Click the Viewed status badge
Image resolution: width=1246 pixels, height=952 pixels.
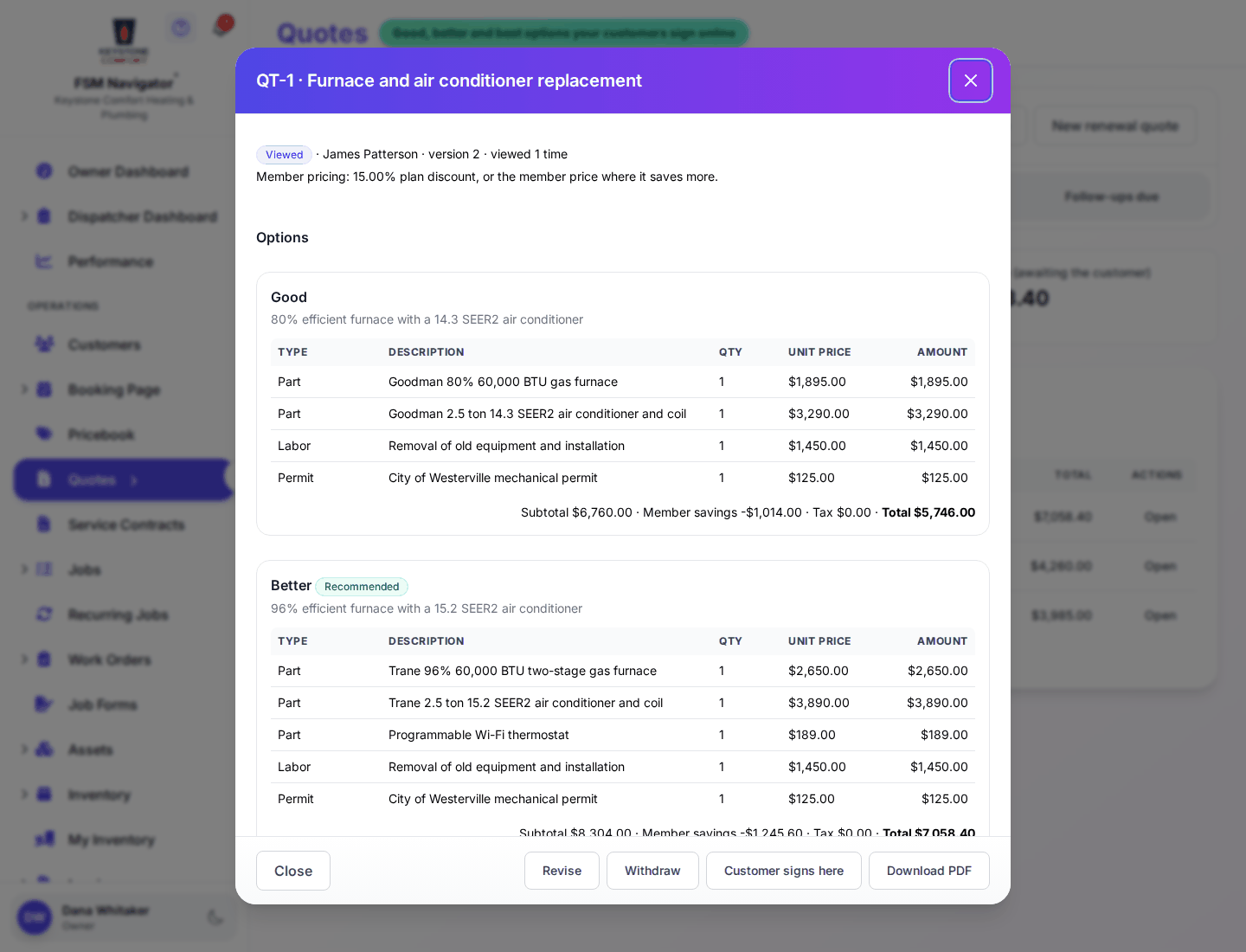284,155
